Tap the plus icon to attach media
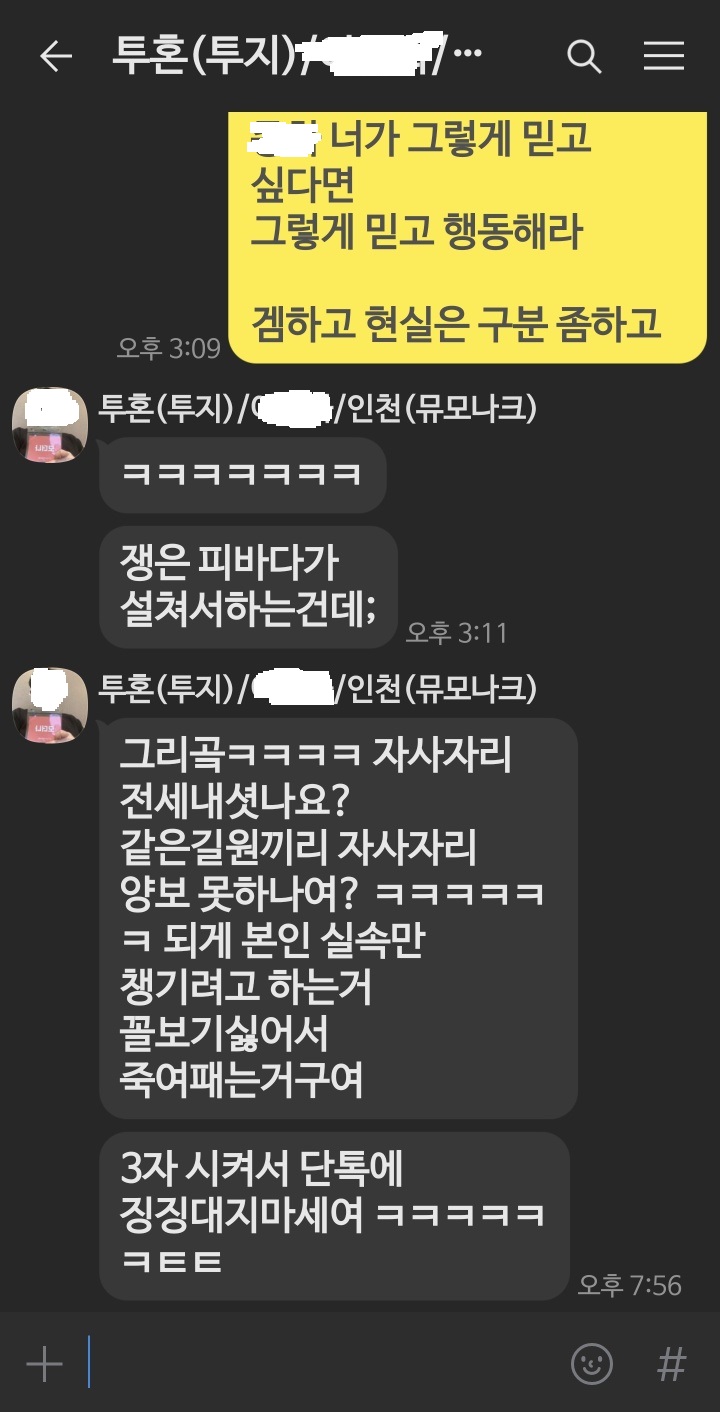The width and height of the screenshot is (720, 1412). tap(44, 1364)
